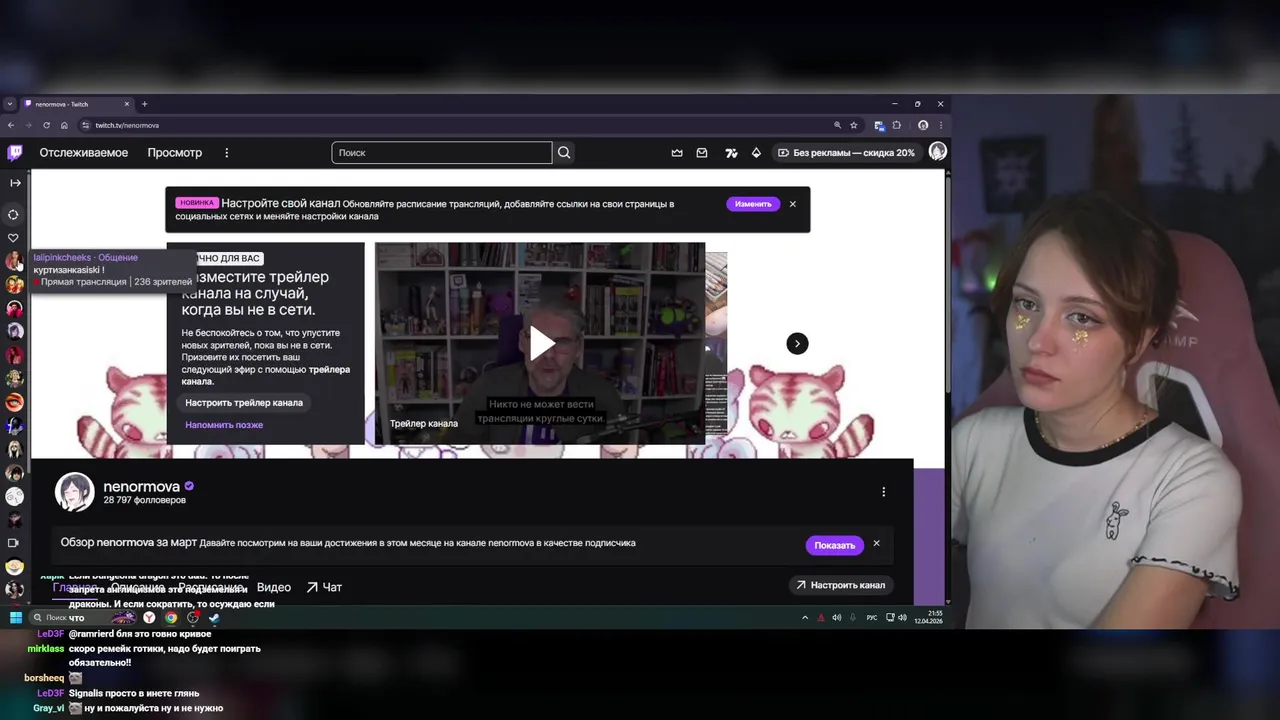Open the Чат popout tab
This screenshot has width=1280, height=720.
[x=324, y=587]
